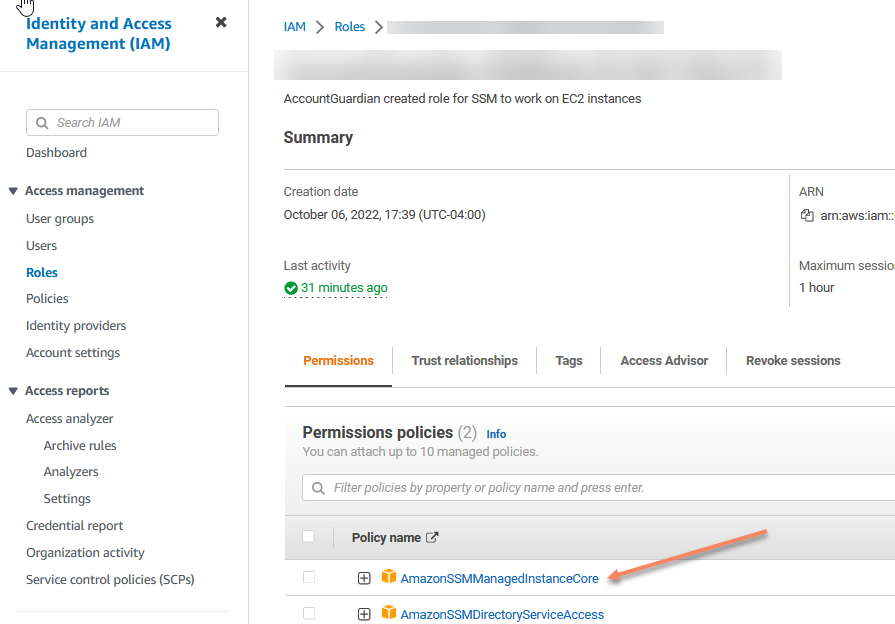Open Settings under Access analyzer
Screen dimensions: 895x624
(x=67, y=498)
